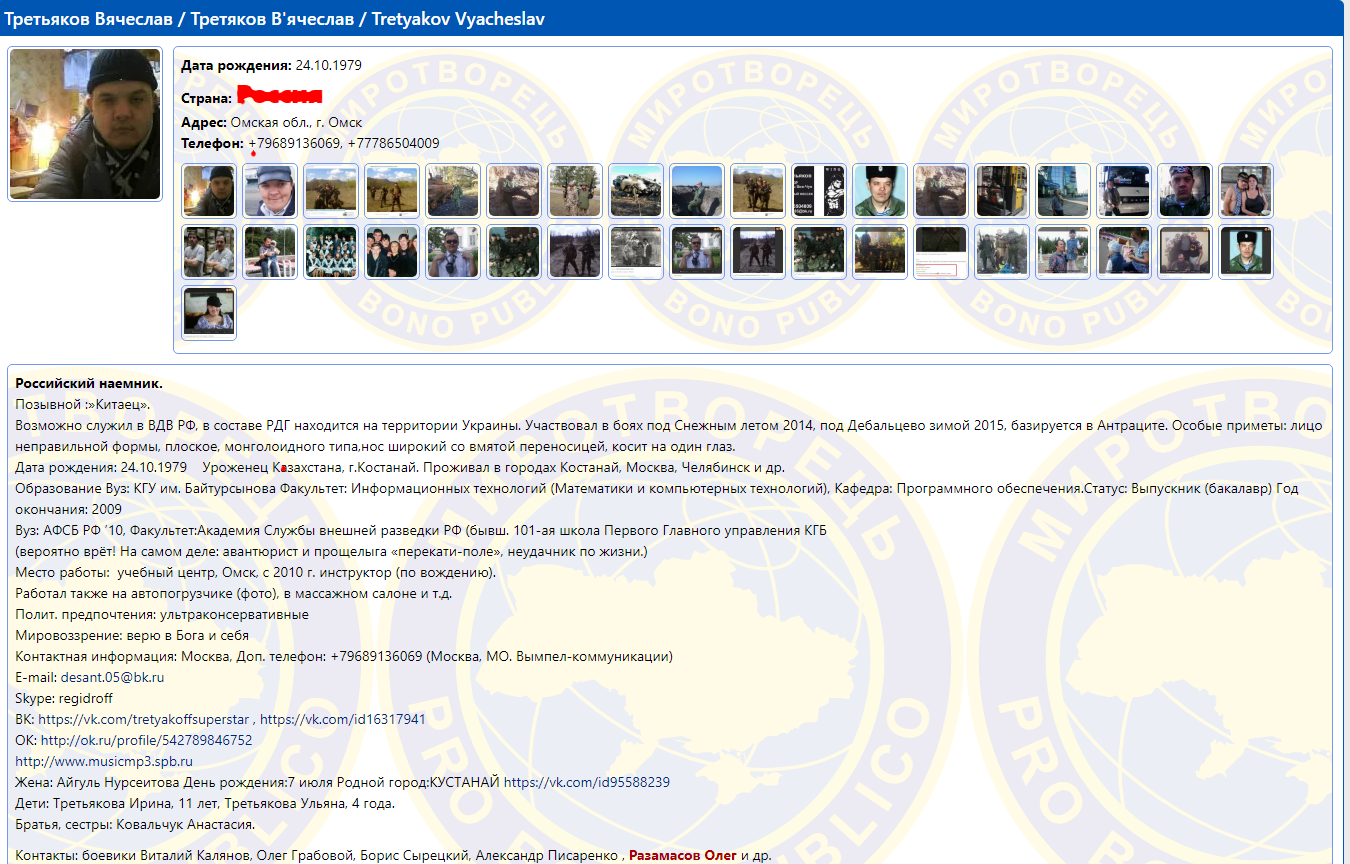Open the single thumbnail in third row
Viewport: 1350px width, 864px height.
(x=209, y=313)
